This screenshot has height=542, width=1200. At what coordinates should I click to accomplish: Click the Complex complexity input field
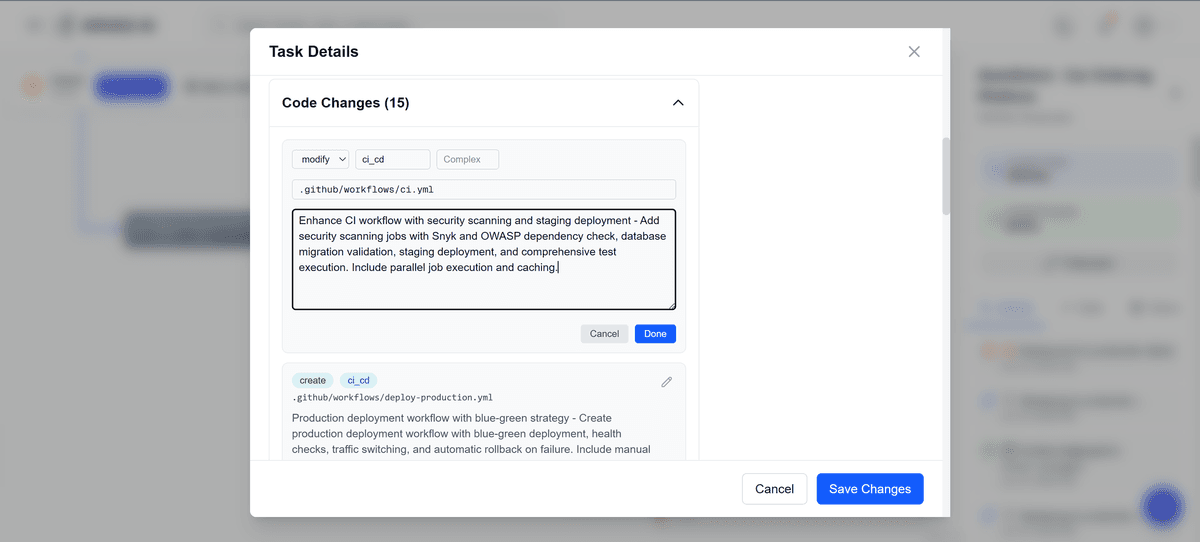pos(467,159)
